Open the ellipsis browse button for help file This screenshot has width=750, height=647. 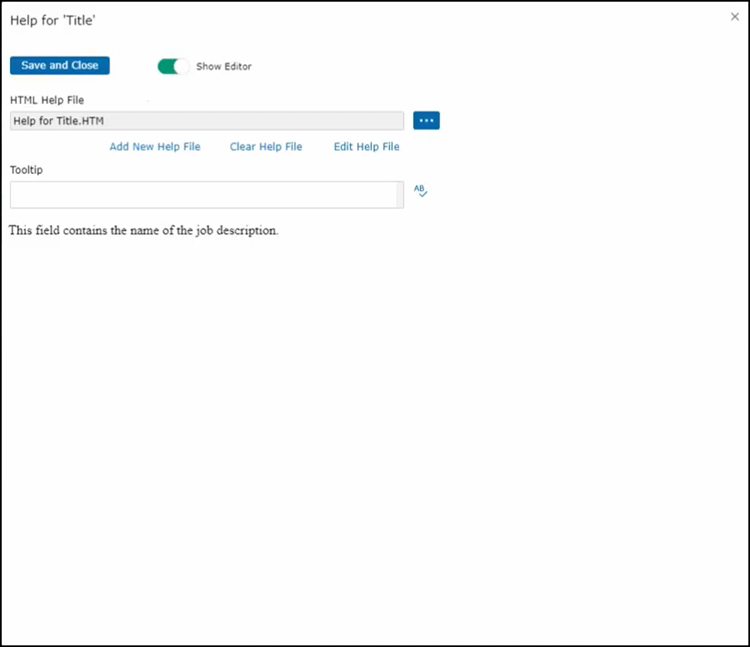coord(426,121)
